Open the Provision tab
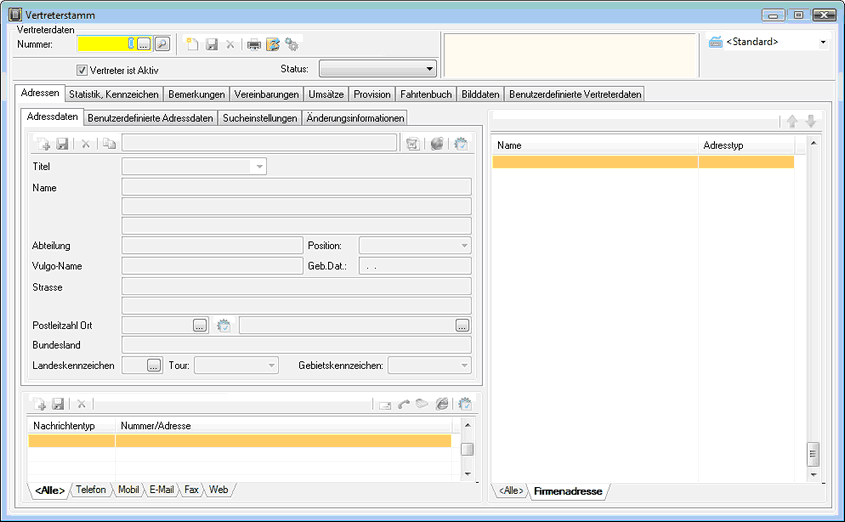Viewport: 845px width, 522px height. (372, 94)
